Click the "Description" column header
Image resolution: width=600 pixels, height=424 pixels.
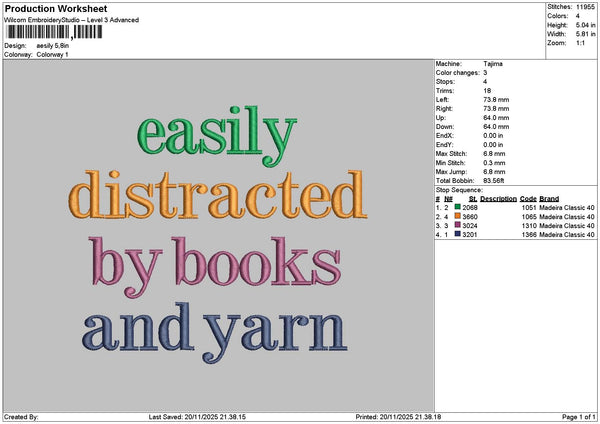[x=499, y=199]
